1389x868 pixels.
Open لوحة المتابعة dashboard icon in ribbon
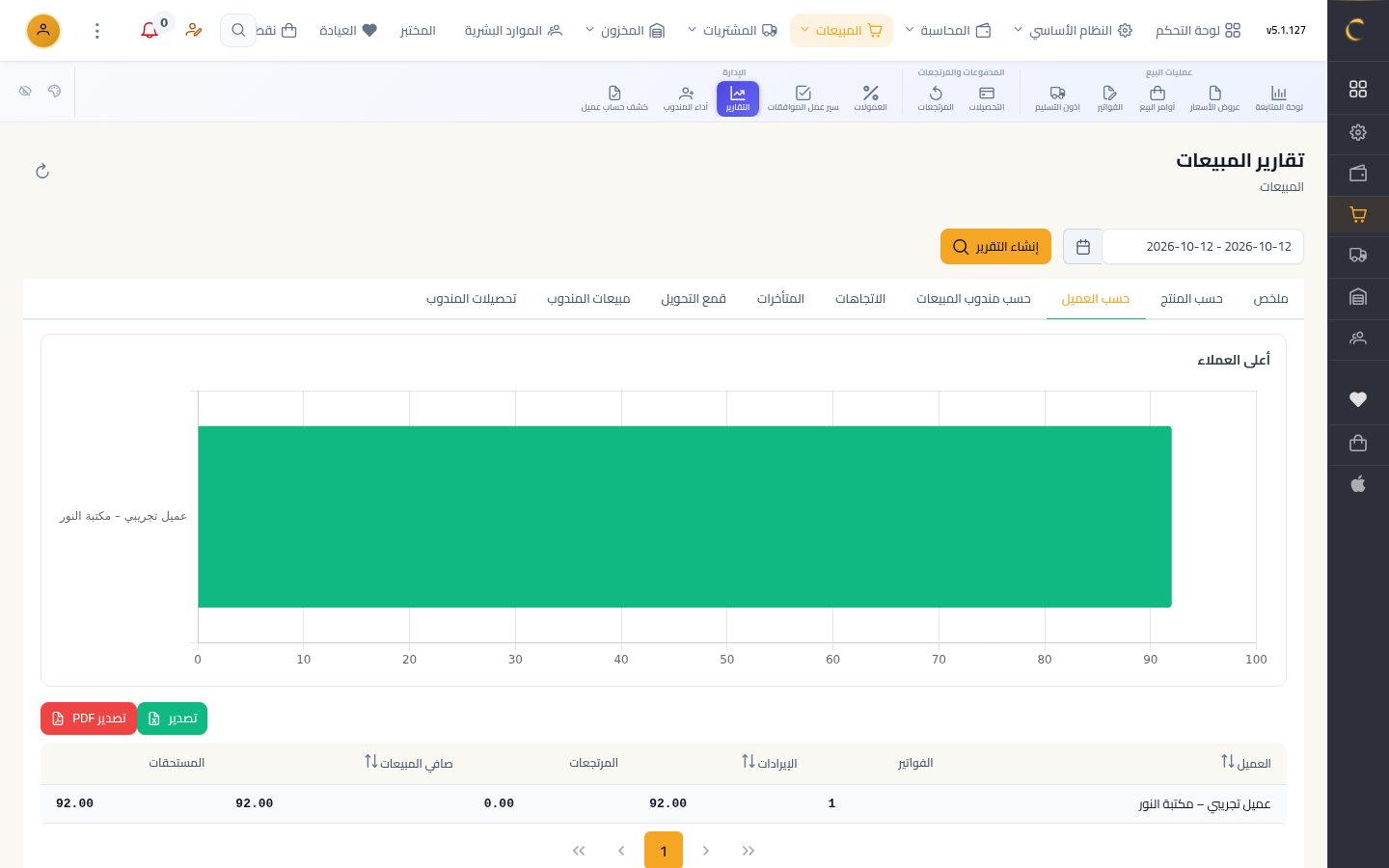click(1278, 98)
